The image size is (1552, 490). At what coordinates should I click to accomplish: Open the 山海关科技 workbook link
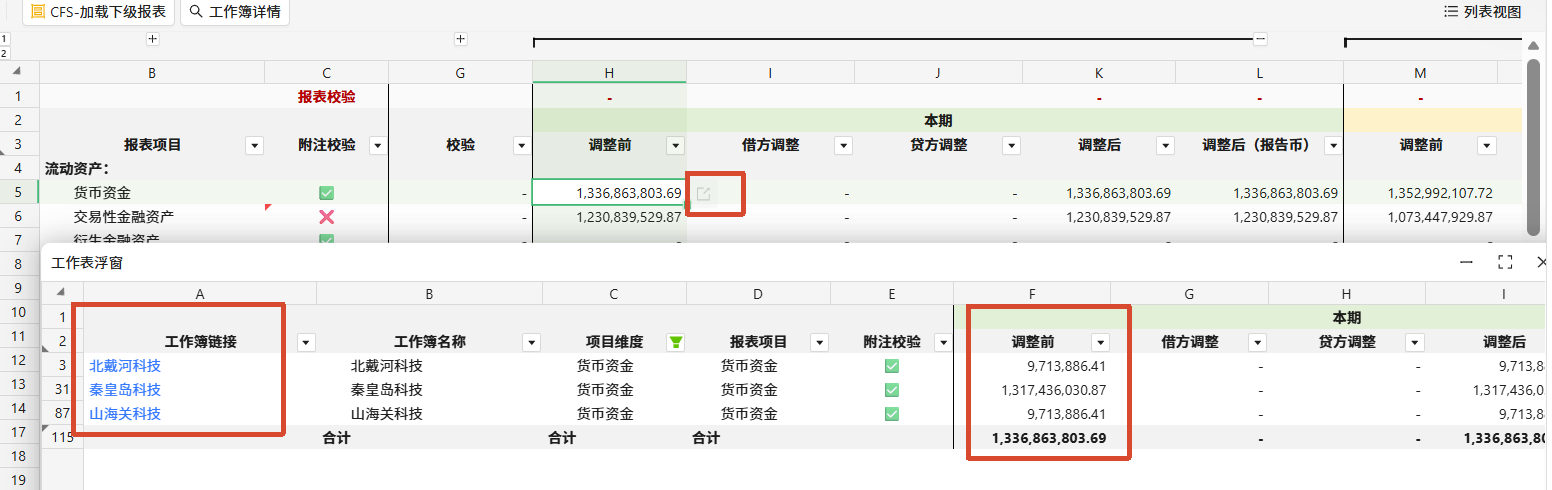125,414
